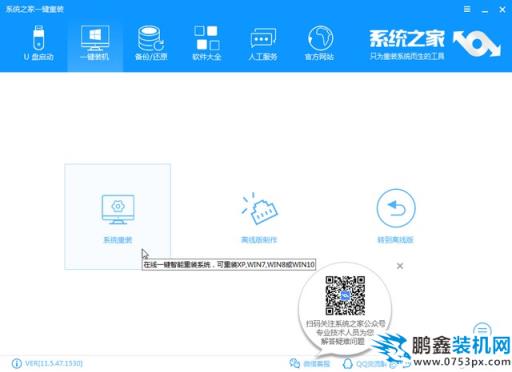Image resolution: width=512 pixels, height=372 pixels.
Task: Click the version info circle icon
Action: (x=17, y=363)
